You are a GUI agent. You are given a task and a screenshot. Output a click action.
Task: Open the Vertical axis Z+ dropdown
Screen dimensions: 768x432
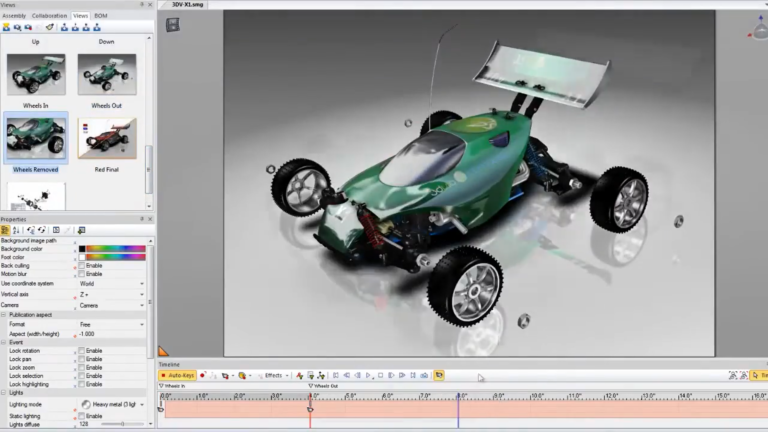(112, 294)
